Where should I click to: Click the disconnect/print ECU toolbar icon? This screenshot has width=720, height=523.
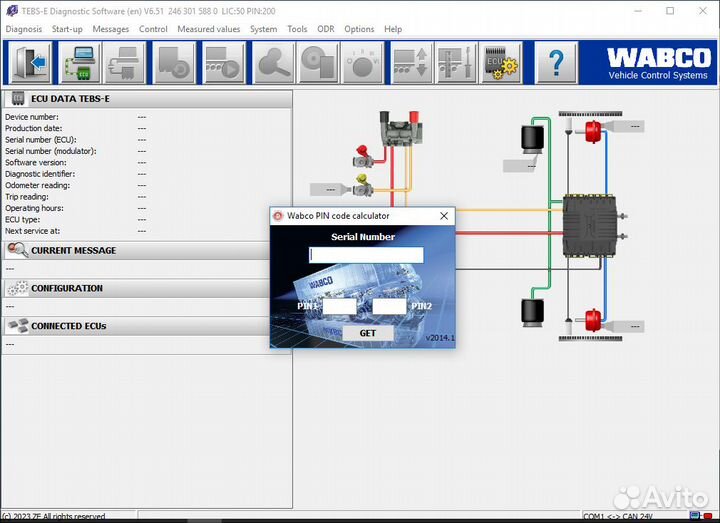[124, 62]
